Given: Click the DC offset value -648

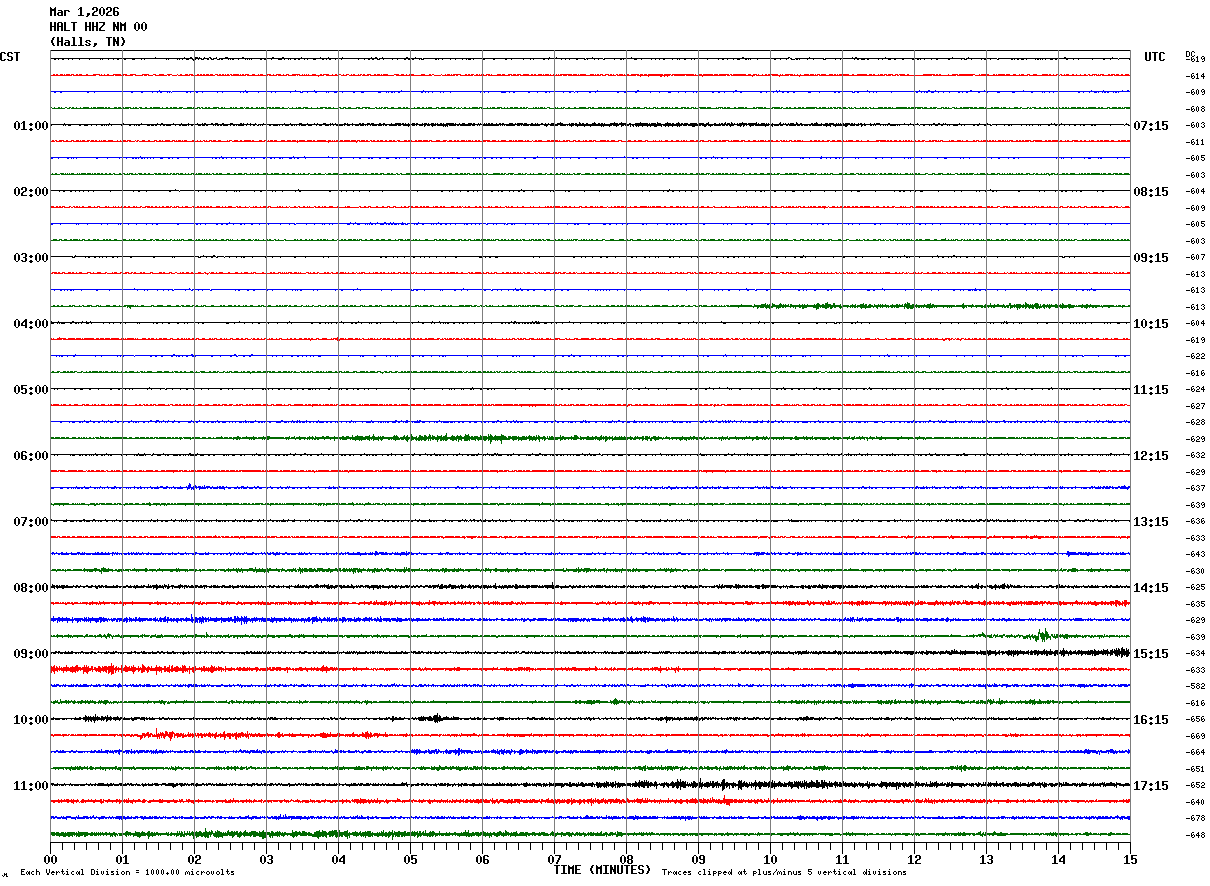Looking at the screenshot, I should (x=1195, y=835).
